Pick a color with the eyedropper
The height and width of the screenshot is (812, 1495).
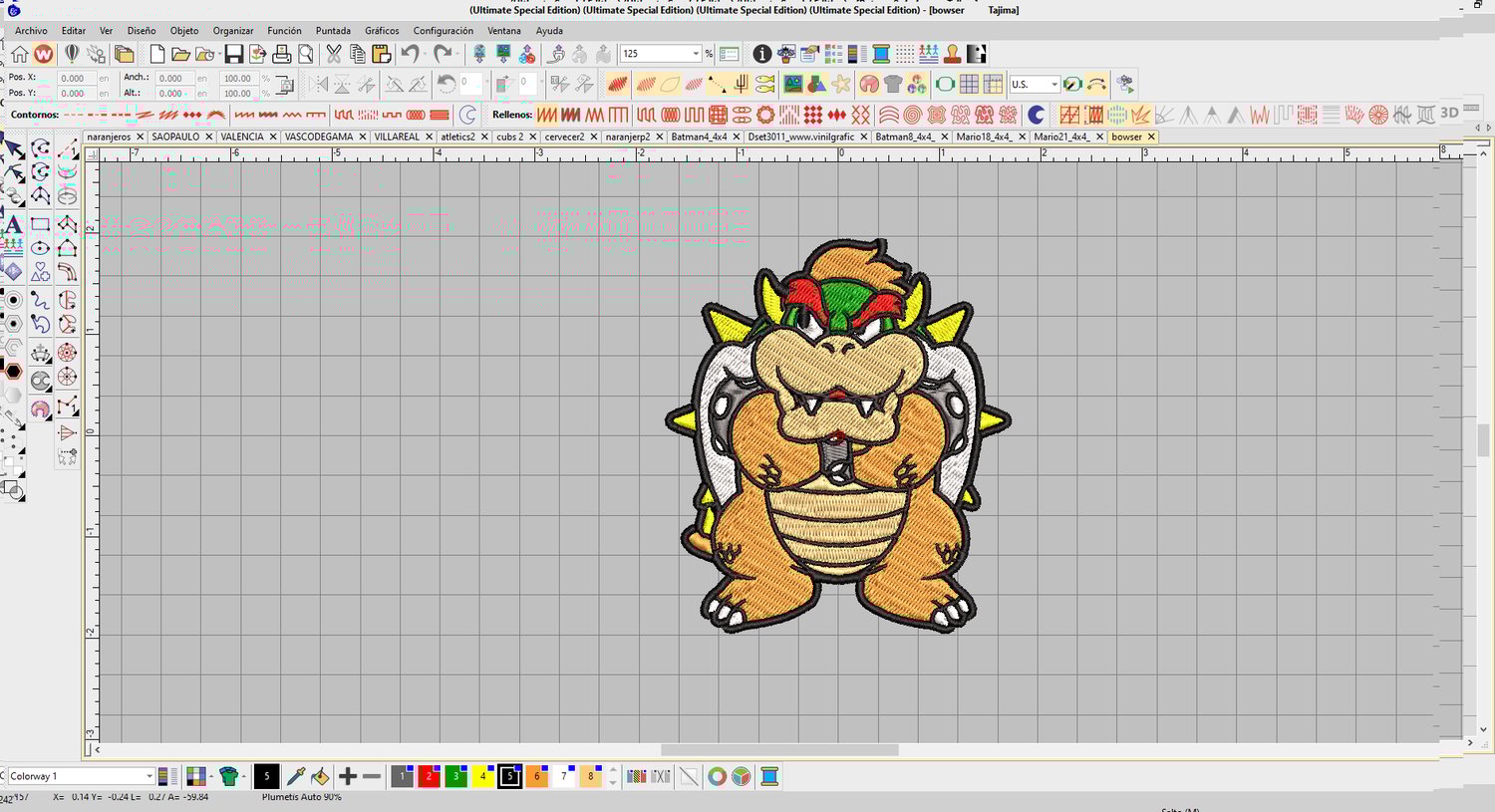296,776
